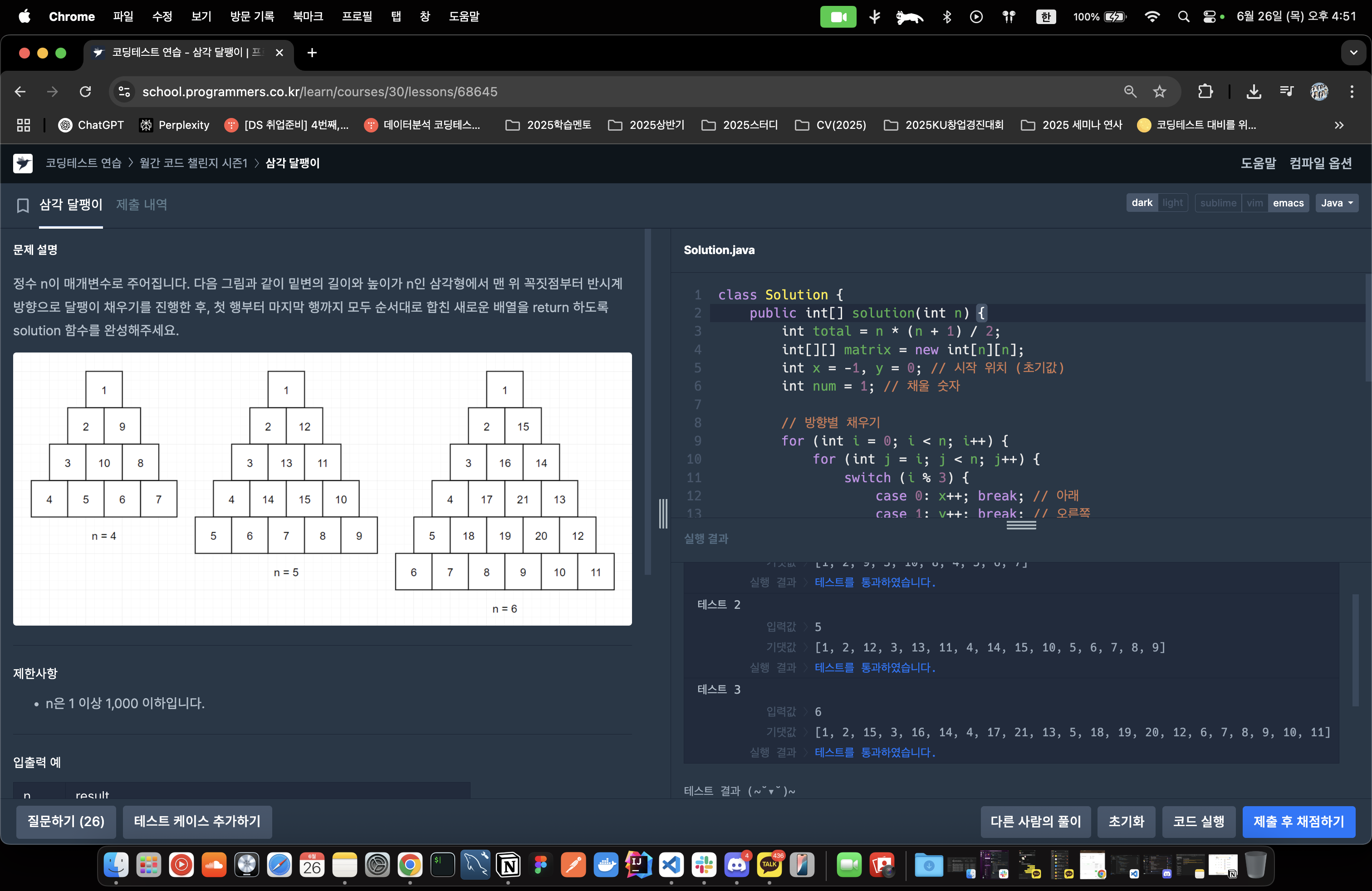Image resolution: width=1372 pixels, height=891 pixels.
Task: Open the 도움말 link in header
Action: (1259, 163)
